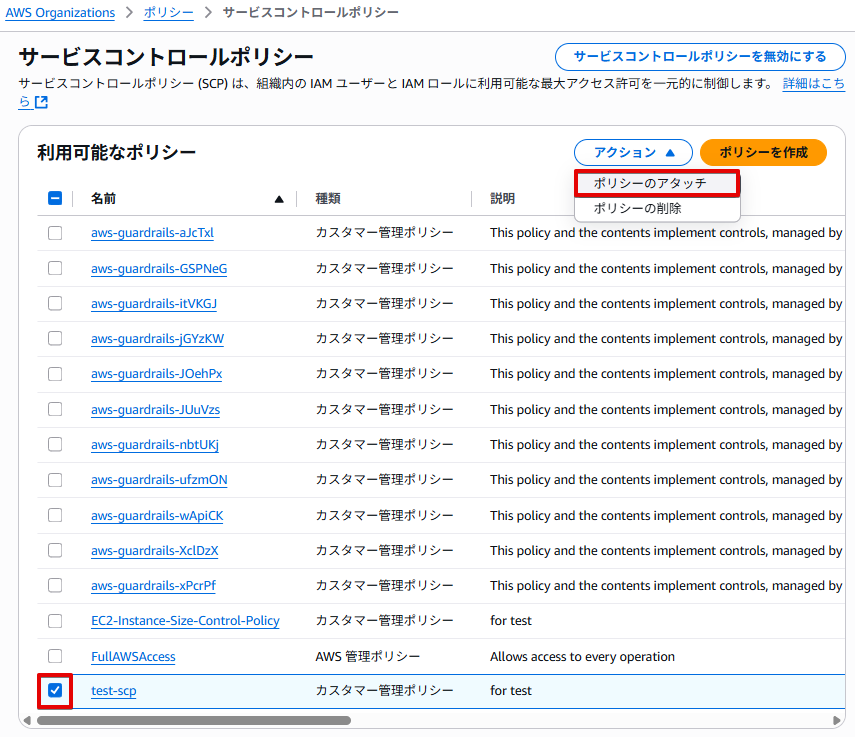
Task: Check the aws-guardrails-jGYzKW row checkbox
Action: coord(55,339)
